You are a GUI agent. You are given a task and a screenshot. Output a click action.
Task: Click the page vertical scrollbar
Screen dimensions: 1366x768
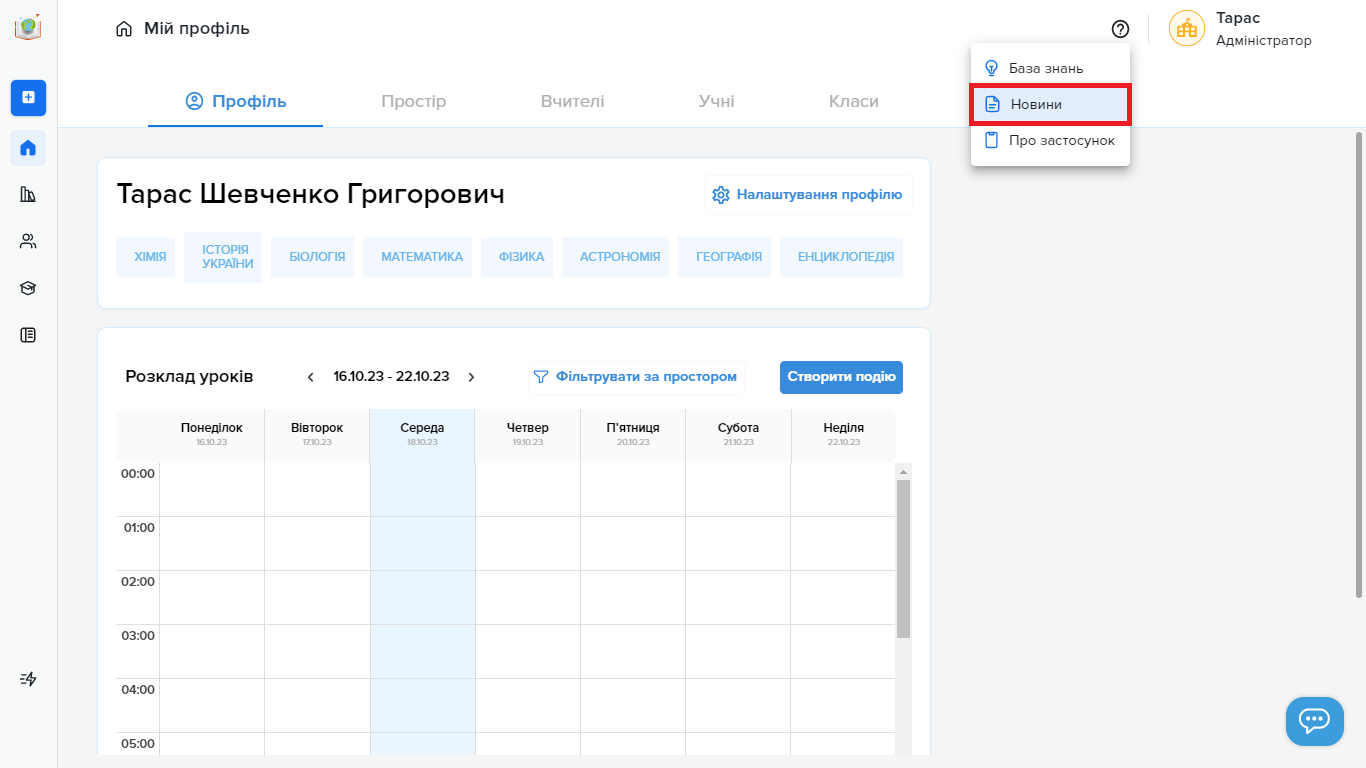(x=1359, y=365)
